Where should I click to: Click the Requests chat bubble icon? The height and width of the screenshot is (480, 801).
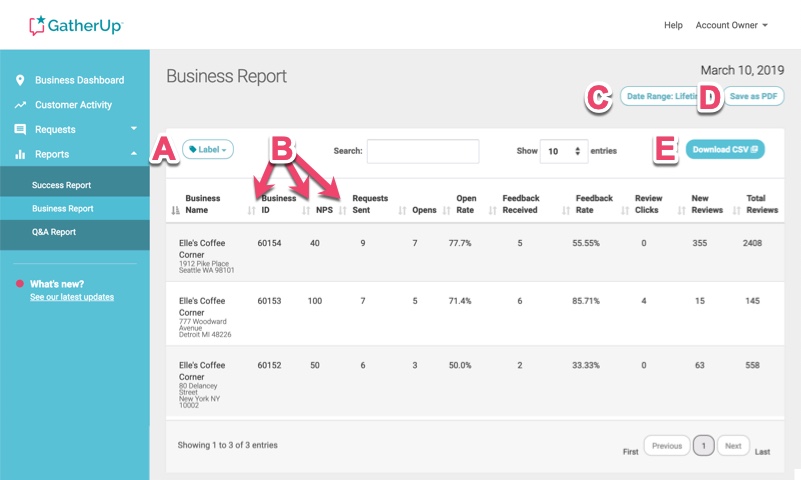20,129
